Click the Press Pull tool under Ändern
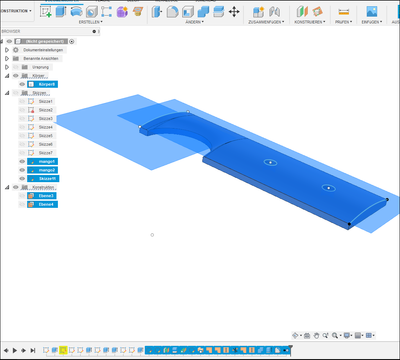The height and width of the screenshot is (360, 400). (157, 12)
